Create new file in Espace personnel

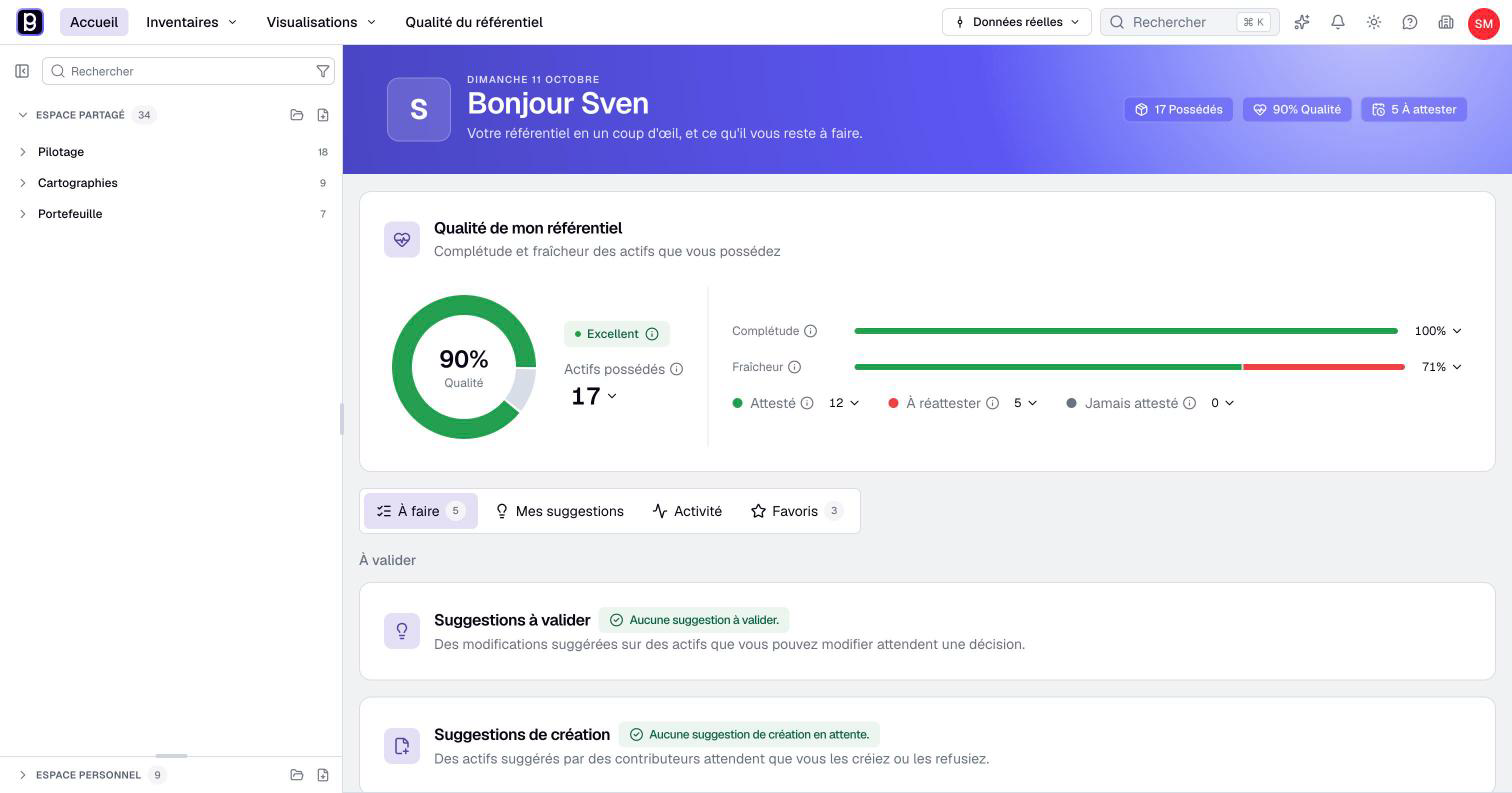(323, 775)
